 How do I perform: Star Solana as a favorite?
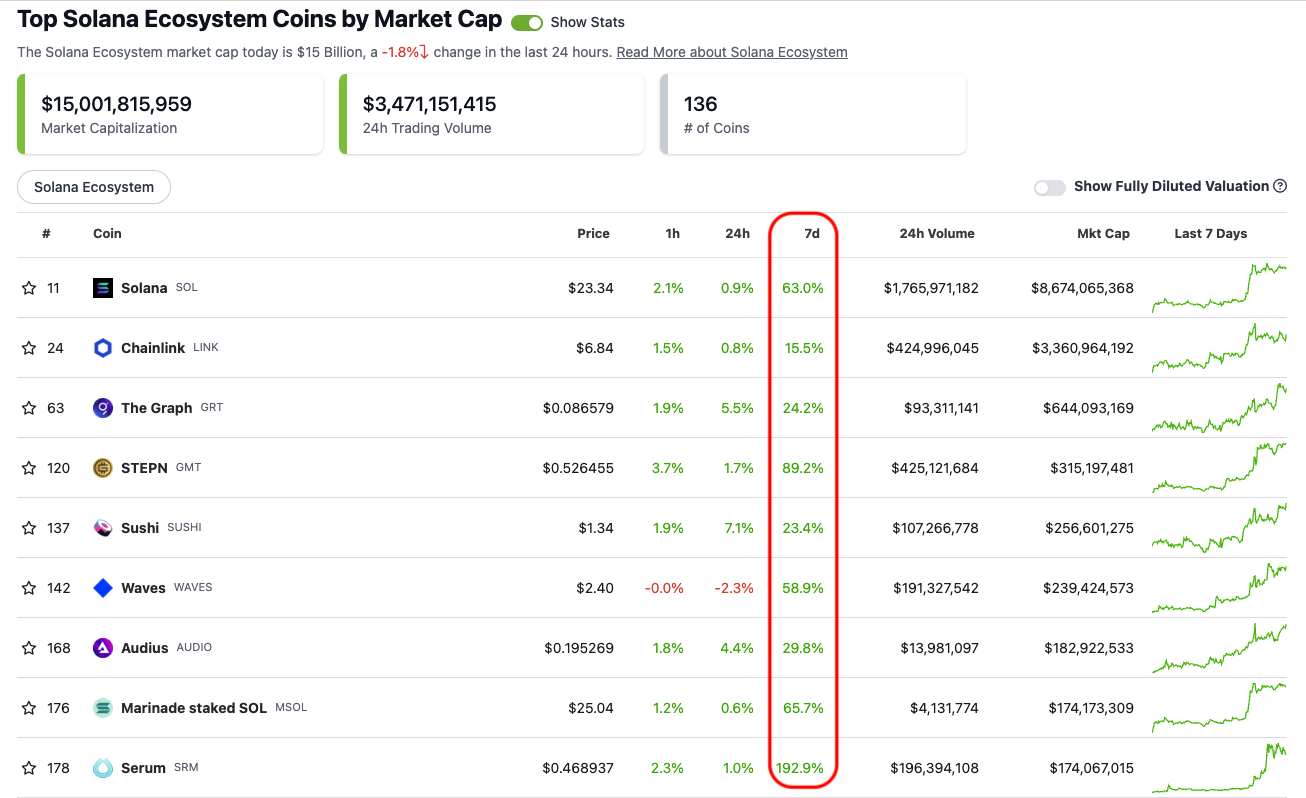tap(28, 287)
